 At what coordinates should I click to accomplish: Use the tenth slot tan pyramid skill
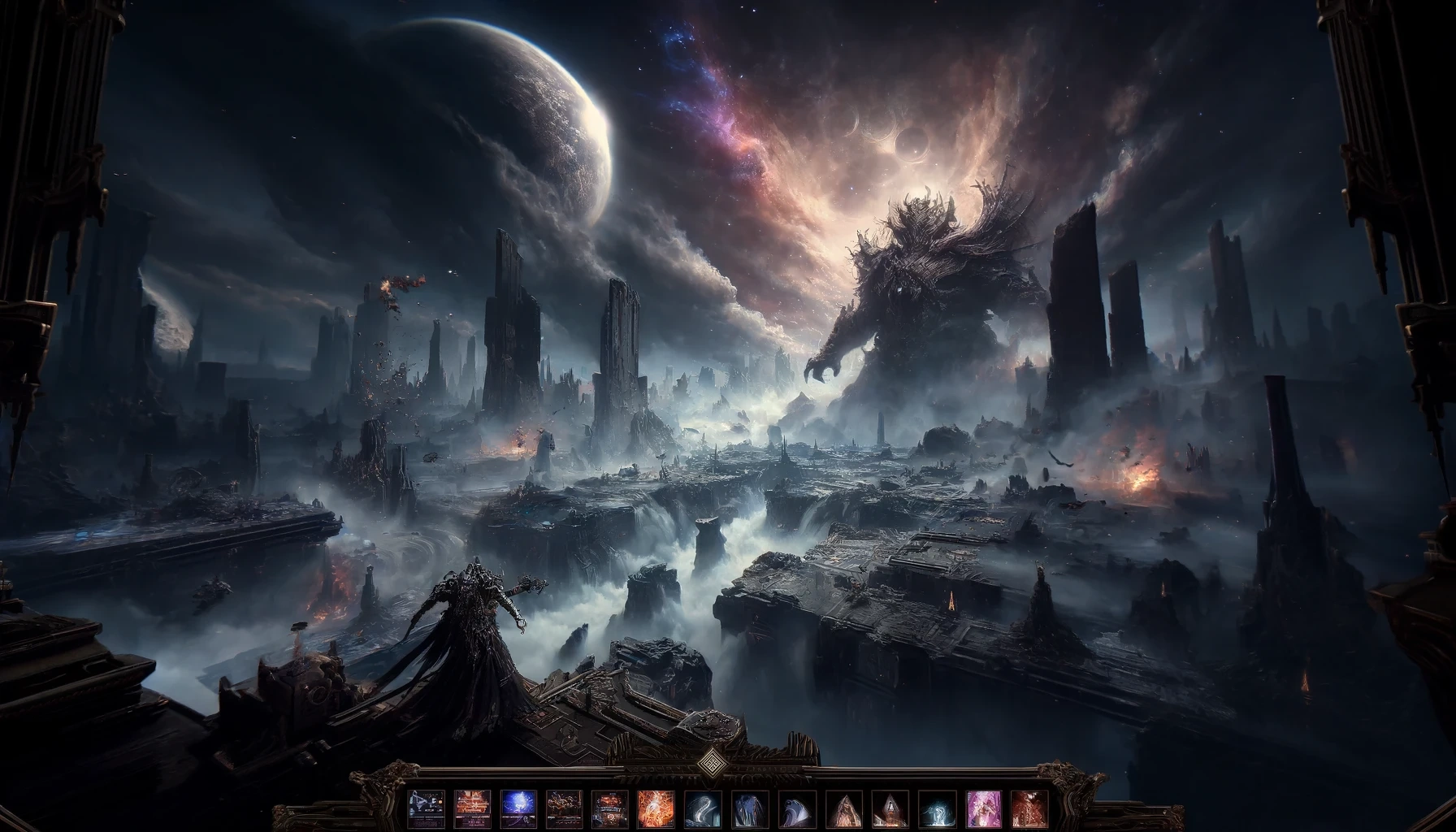tap(840, 808)
